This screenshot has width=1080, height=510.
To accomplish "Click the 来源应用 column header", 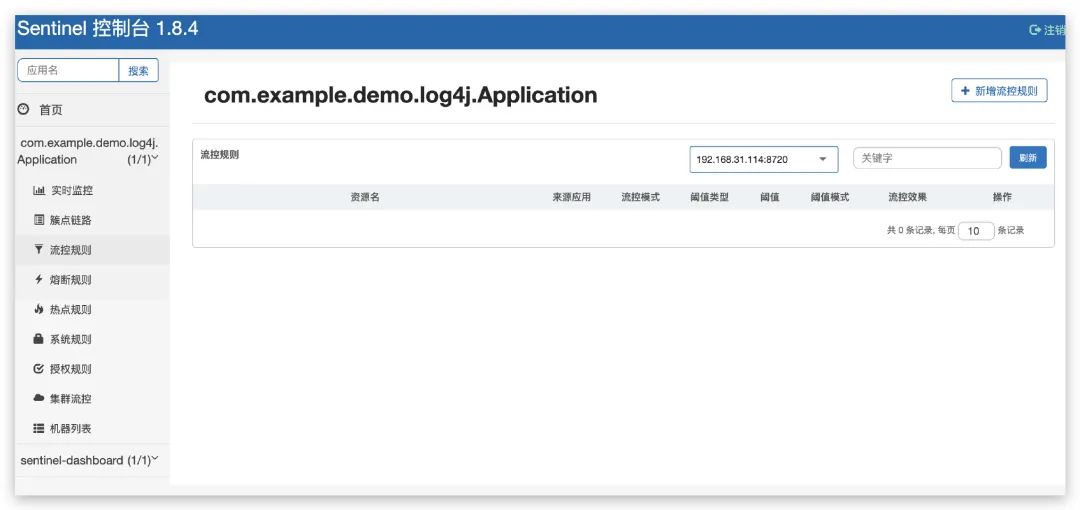I will 572,197.
